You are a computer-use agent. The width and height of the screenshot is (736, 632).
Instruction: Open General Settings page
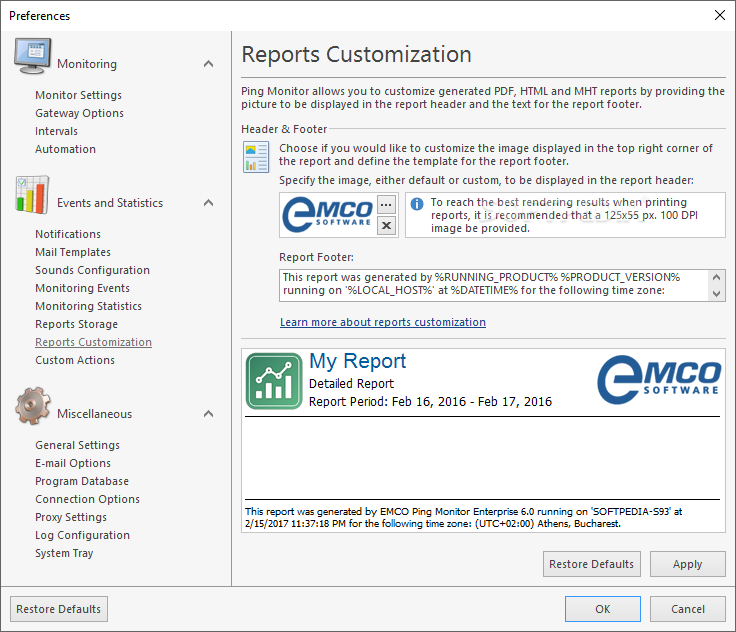[x=77, y=445]
